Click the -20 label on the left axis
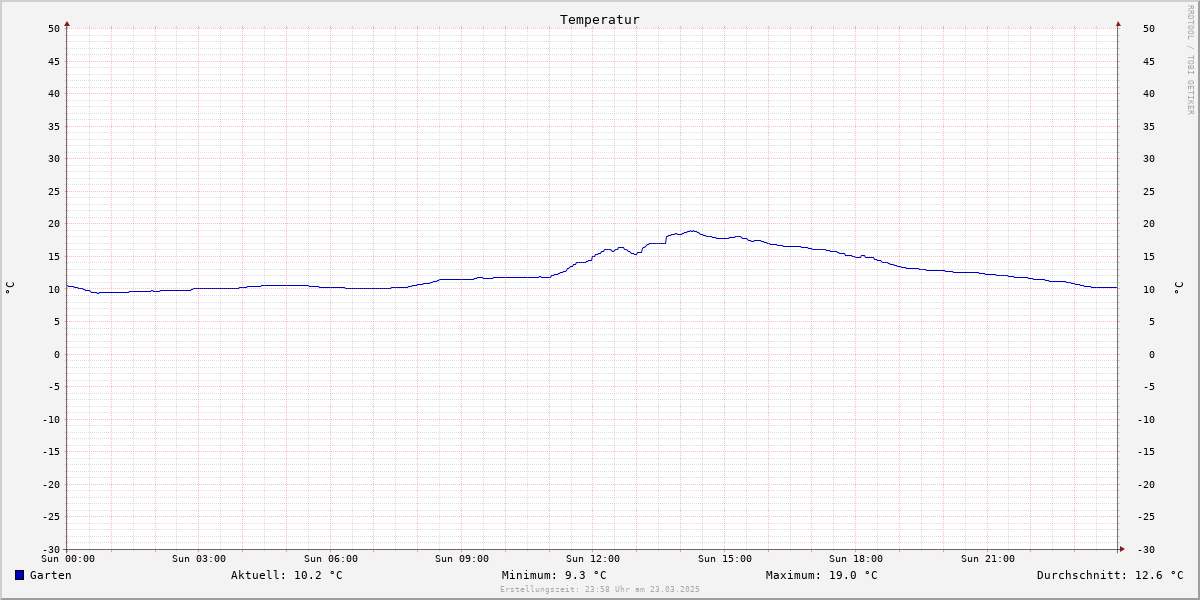 click(51, 484)
